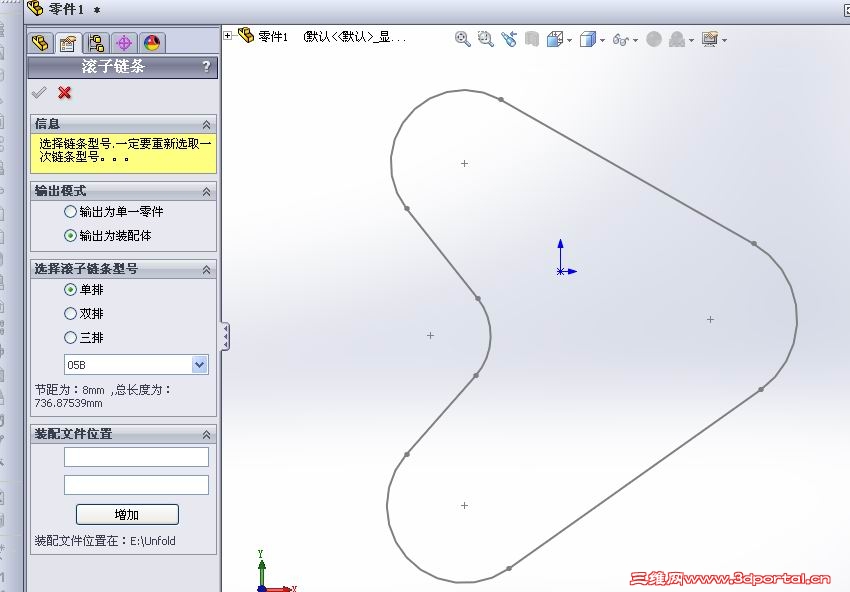Collapse the 输出模式 section
The height and width of the screenshot is (592, 850).
[207, 192]
